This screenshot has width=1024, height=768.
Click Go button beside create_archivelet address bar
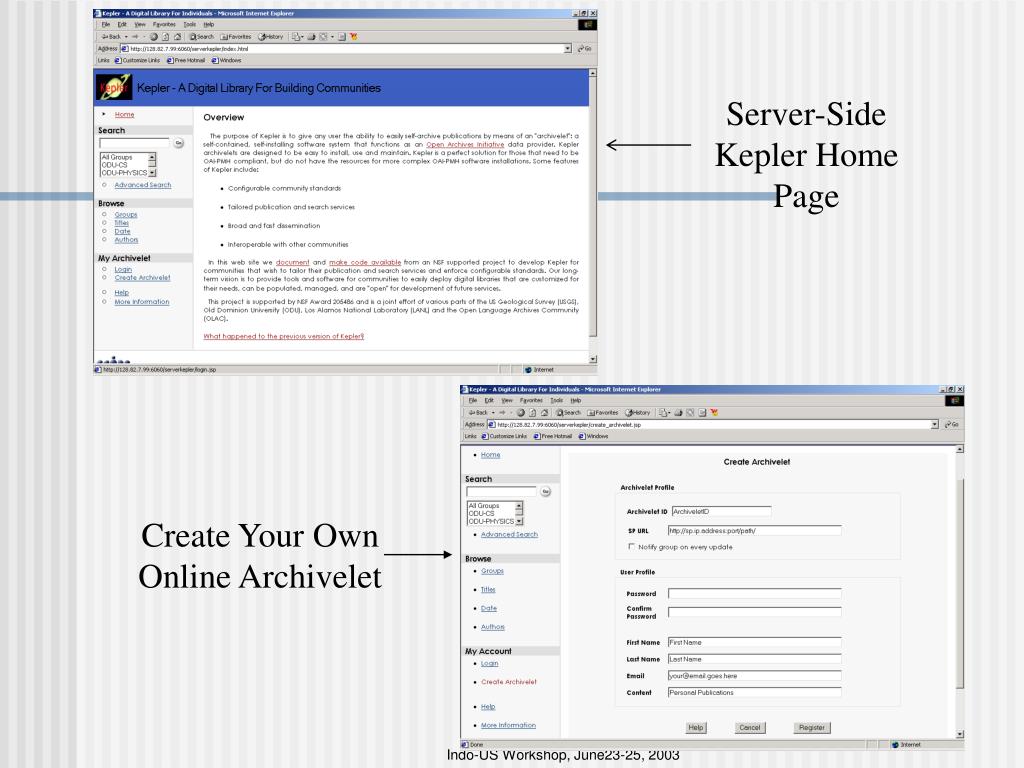point(952,424)
